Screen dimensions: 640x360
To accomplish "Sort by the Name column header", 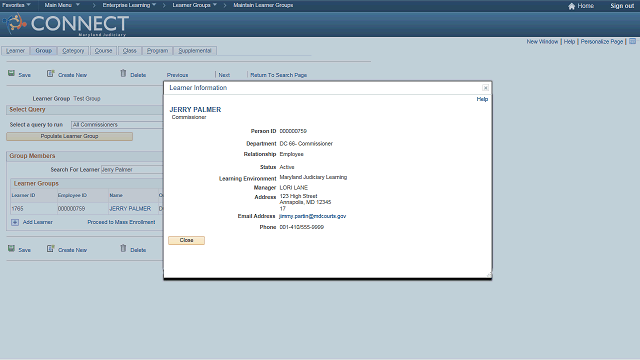I will [x=116, y=196].
